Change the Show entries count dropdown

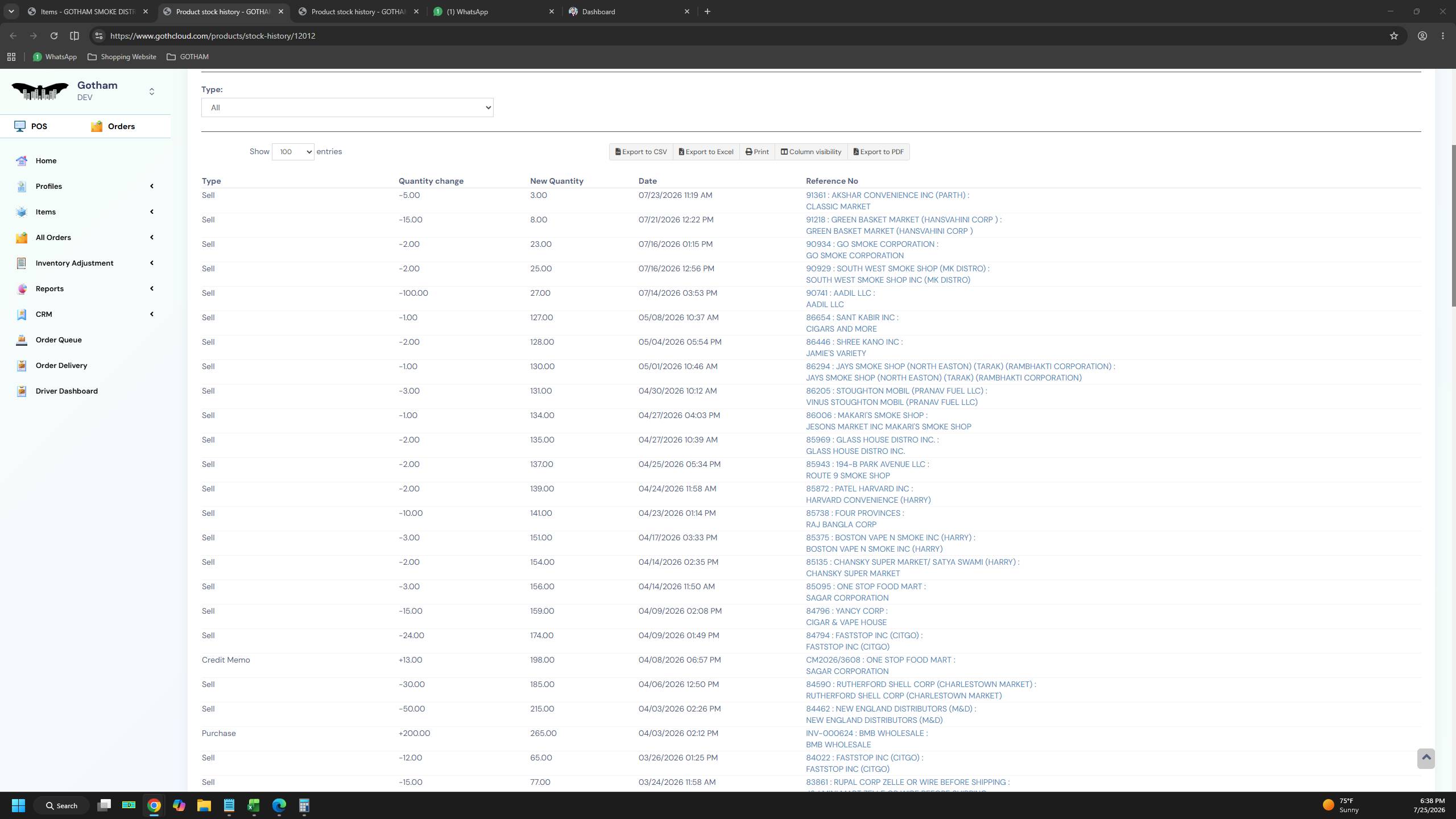[293, 152]
